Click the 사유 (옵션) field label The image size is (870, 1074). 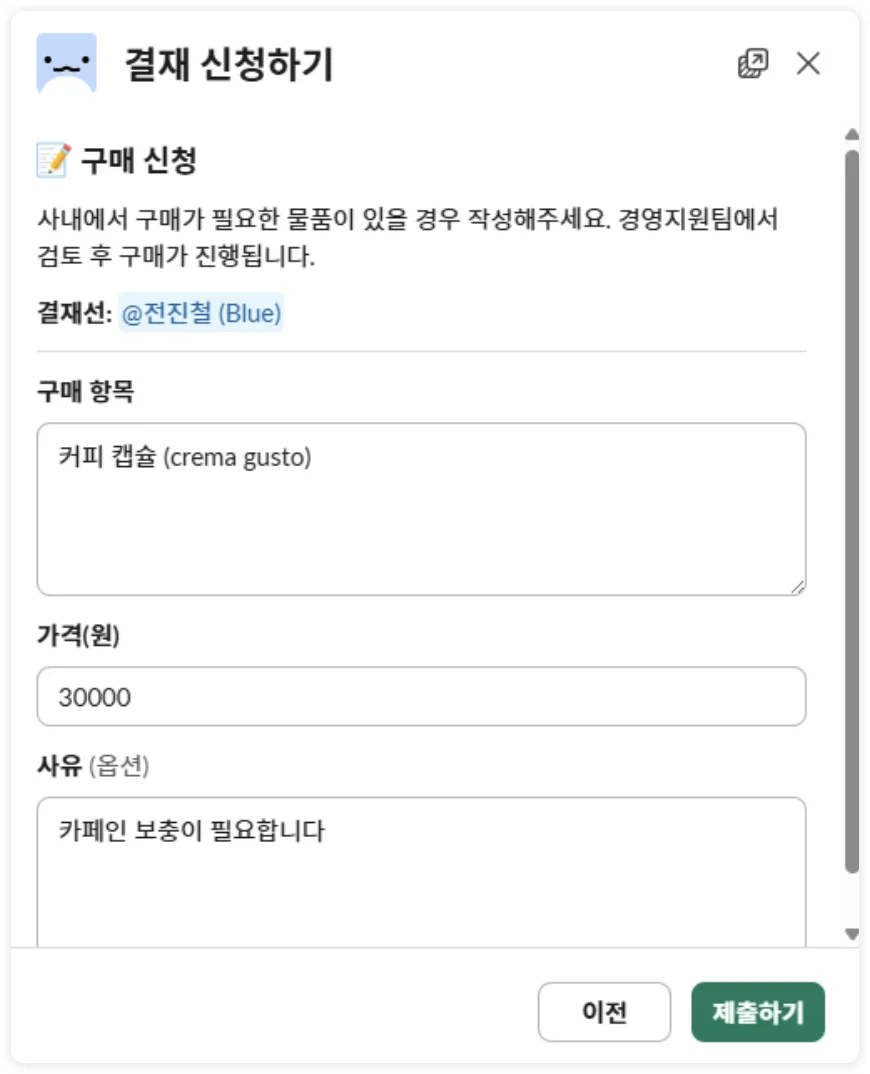point(93,766)
